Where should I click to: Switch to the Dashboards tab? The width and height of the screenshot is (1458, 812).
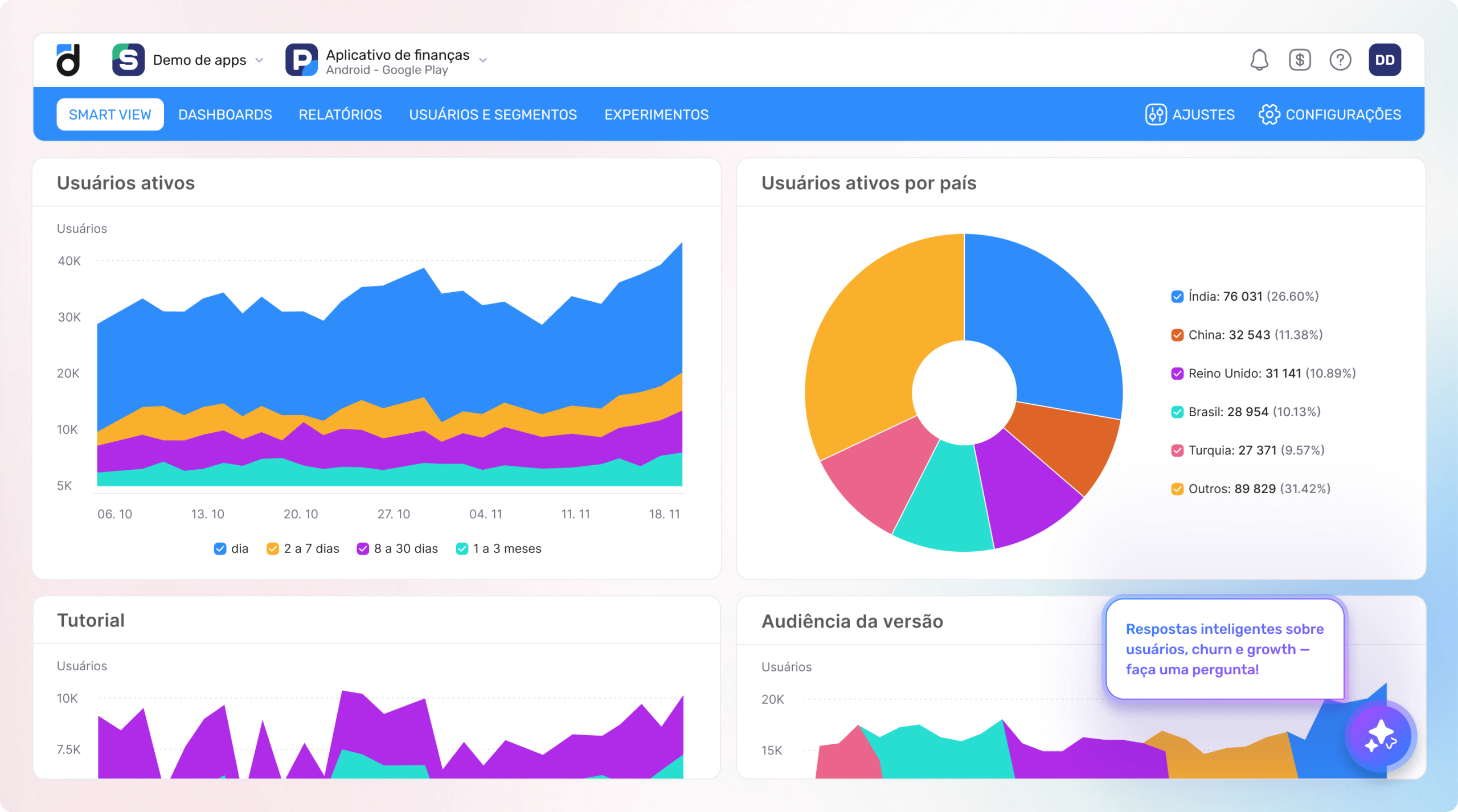[x=225, y=114]
